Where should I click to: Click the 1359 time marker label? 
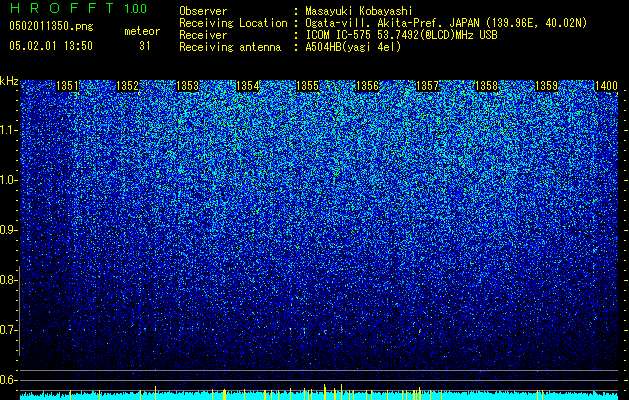point(547,86)
